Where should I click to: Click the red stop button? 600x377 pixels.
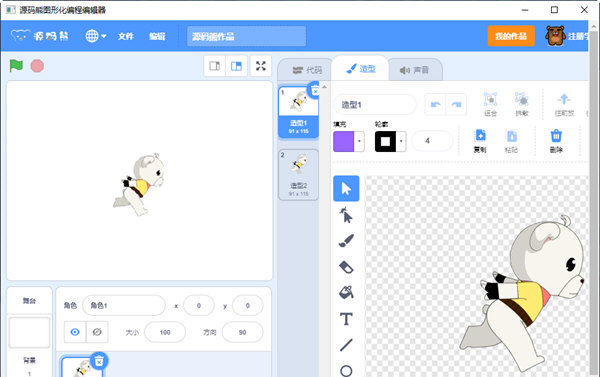pyautogui.click(x=37, y=66)
